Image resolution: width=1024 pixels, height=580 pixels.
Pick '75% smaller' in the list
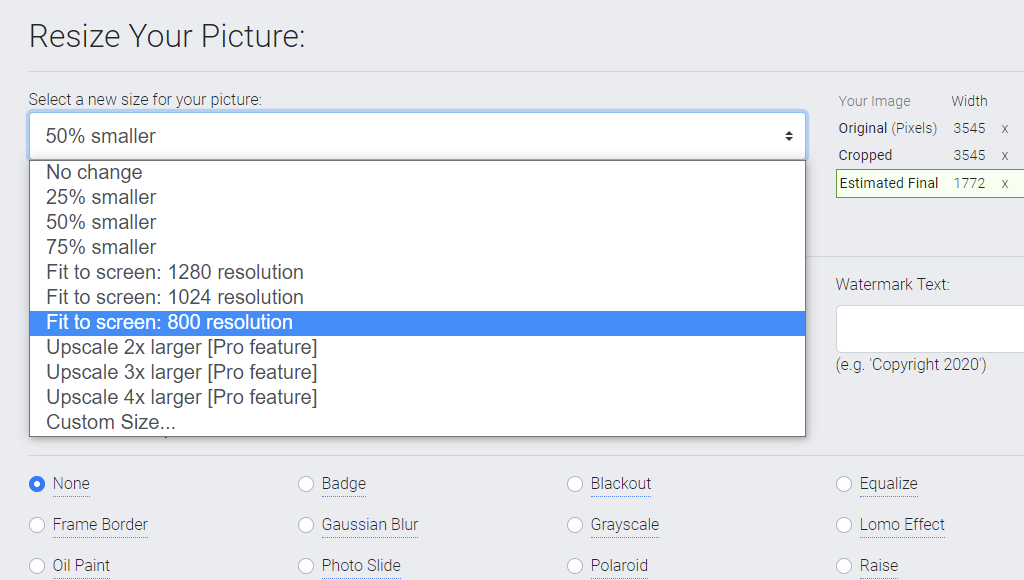pos(417,248)
